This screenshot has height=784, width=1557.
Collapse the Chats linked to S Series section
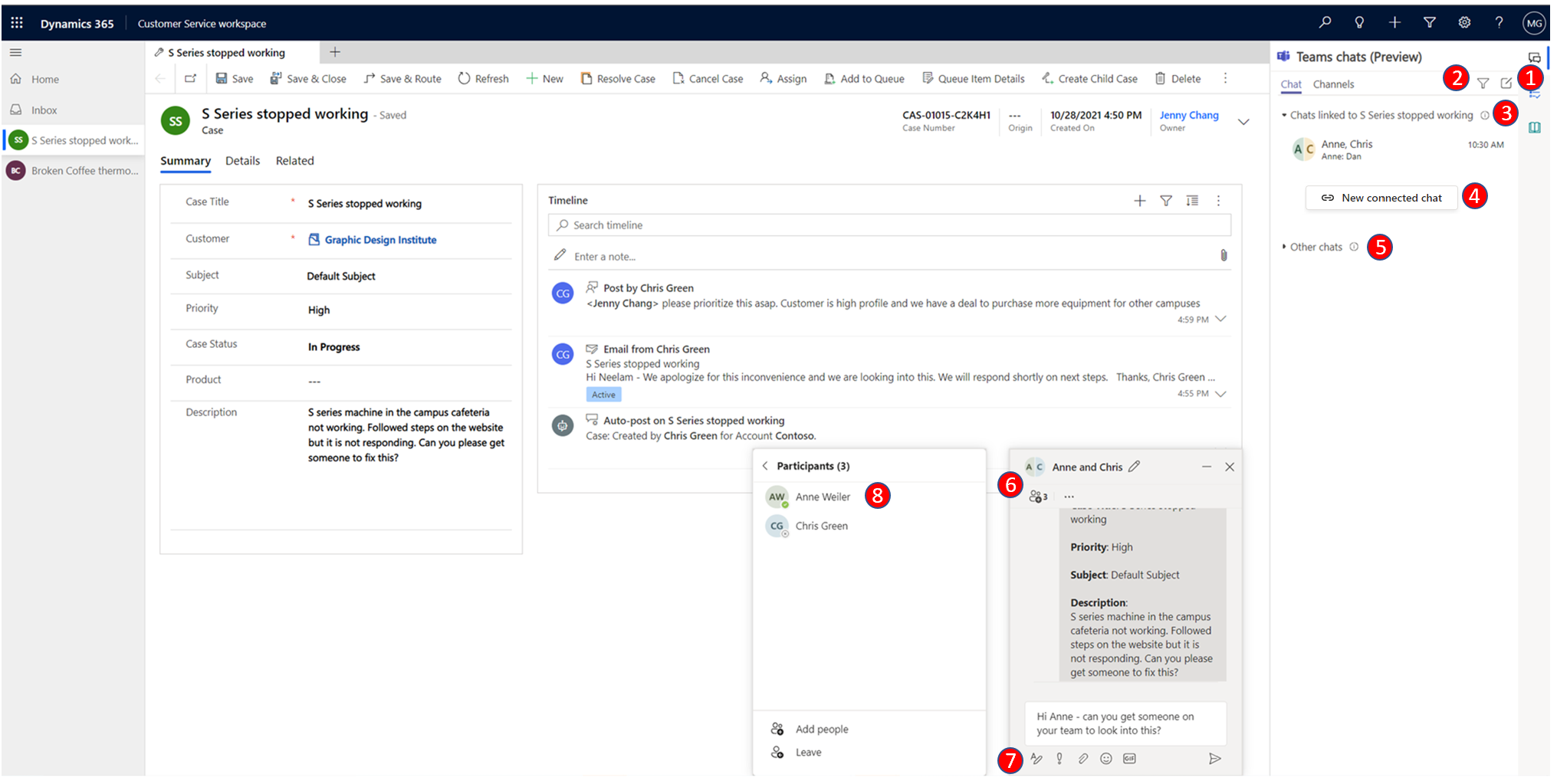(1285, 115)
